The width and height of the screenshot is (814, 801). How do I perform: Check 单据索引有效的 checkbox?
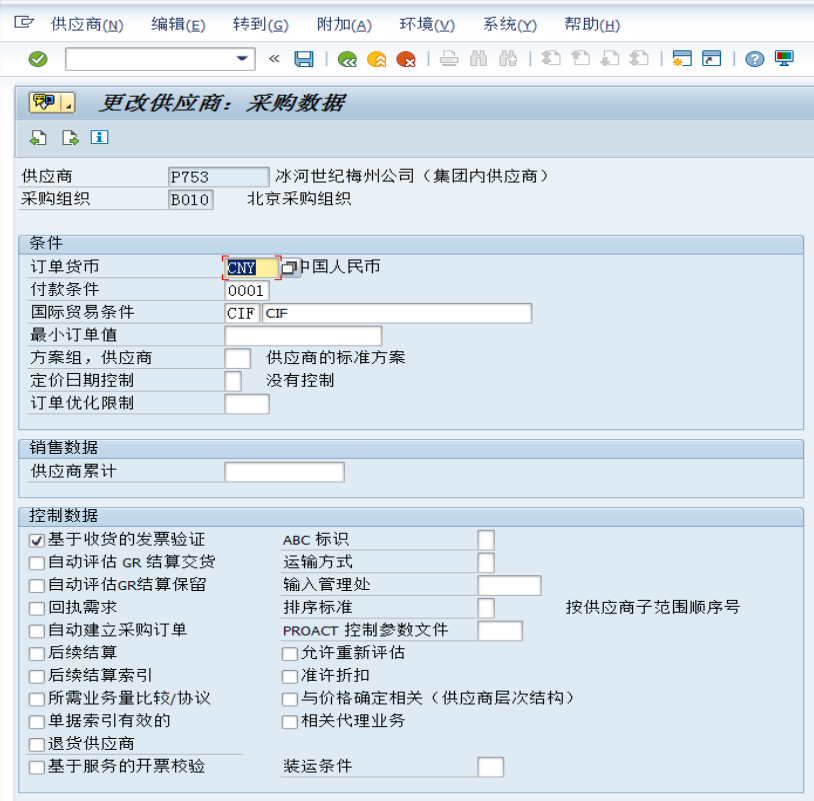tap(36, 722)
